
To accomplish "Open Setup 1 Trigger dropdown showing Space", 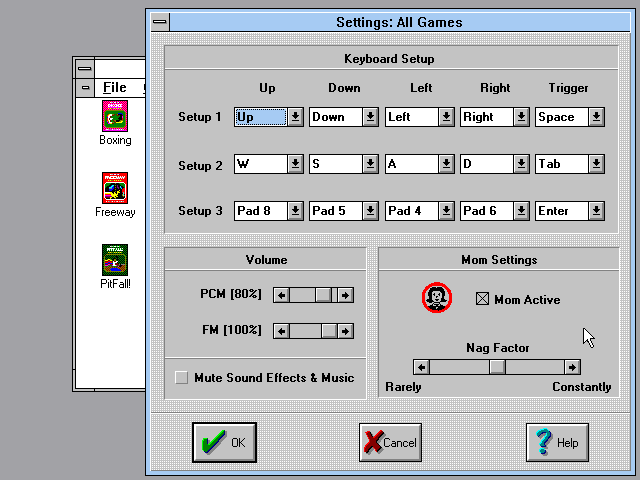I will (x=596, y=117).
